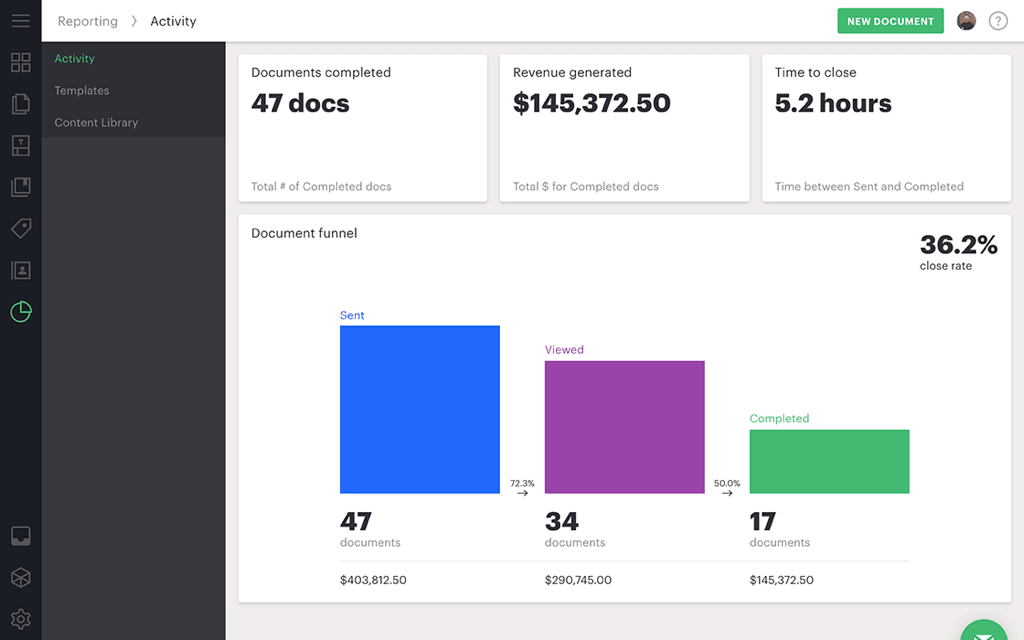The width and height of the screenshot is (1024, 640).
Task: Open the Content Library icon in sidebar
Action: [x=20, y=187]
